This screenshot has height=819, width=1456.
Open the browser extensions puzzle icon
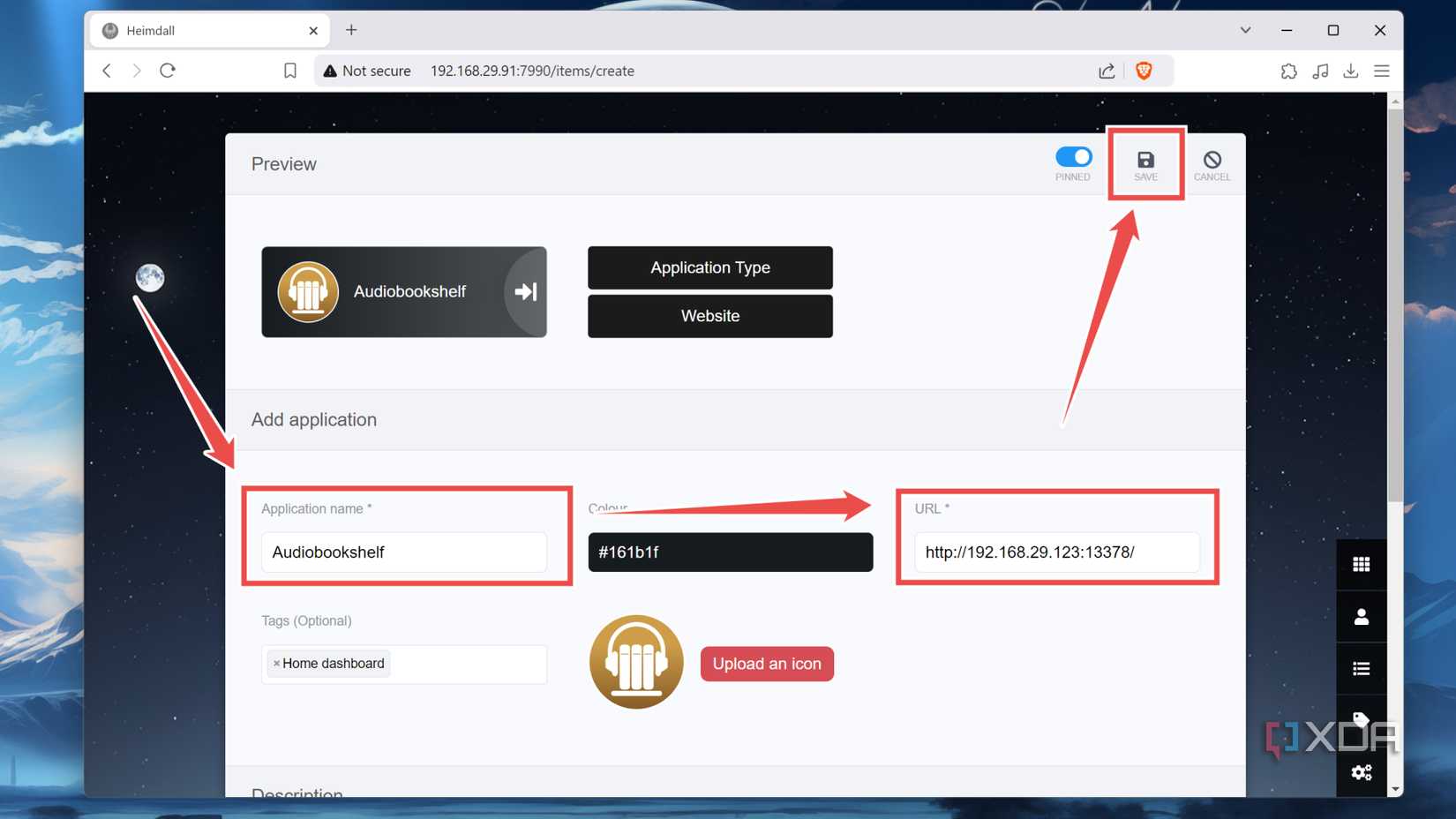click(x=1289, y=71)
